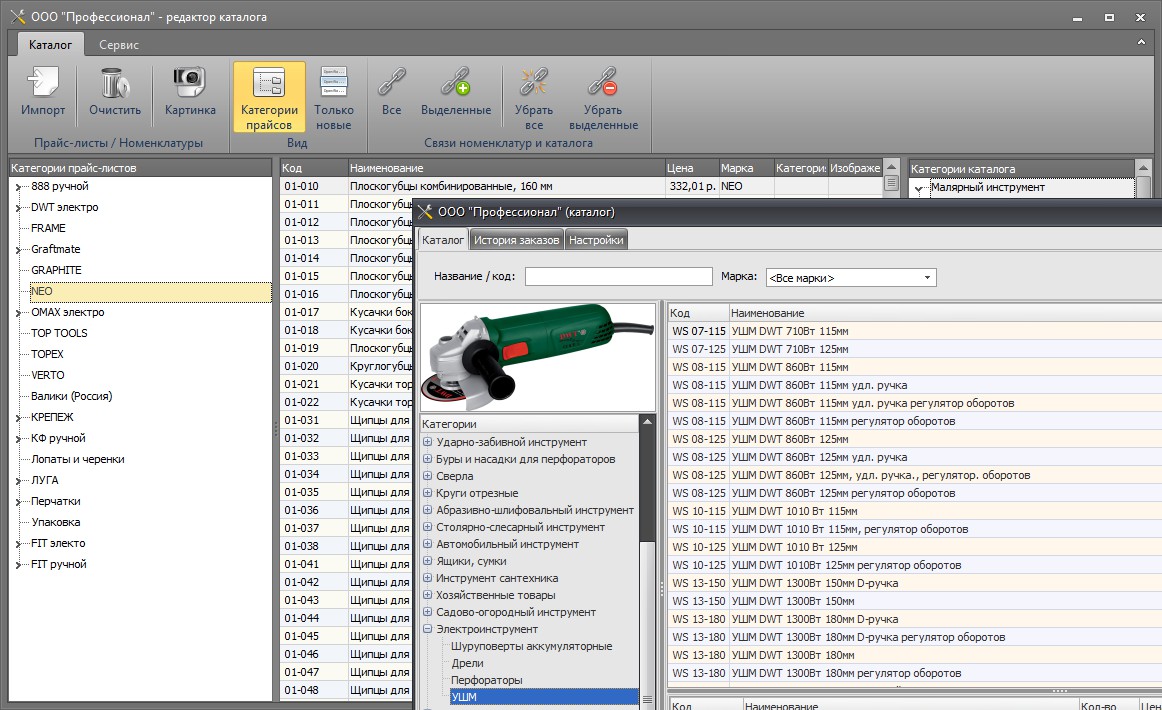Expand the Ударно-забивной инструмент category
The height and width of the screenshot is (710, 1162).
pos(428,442)
